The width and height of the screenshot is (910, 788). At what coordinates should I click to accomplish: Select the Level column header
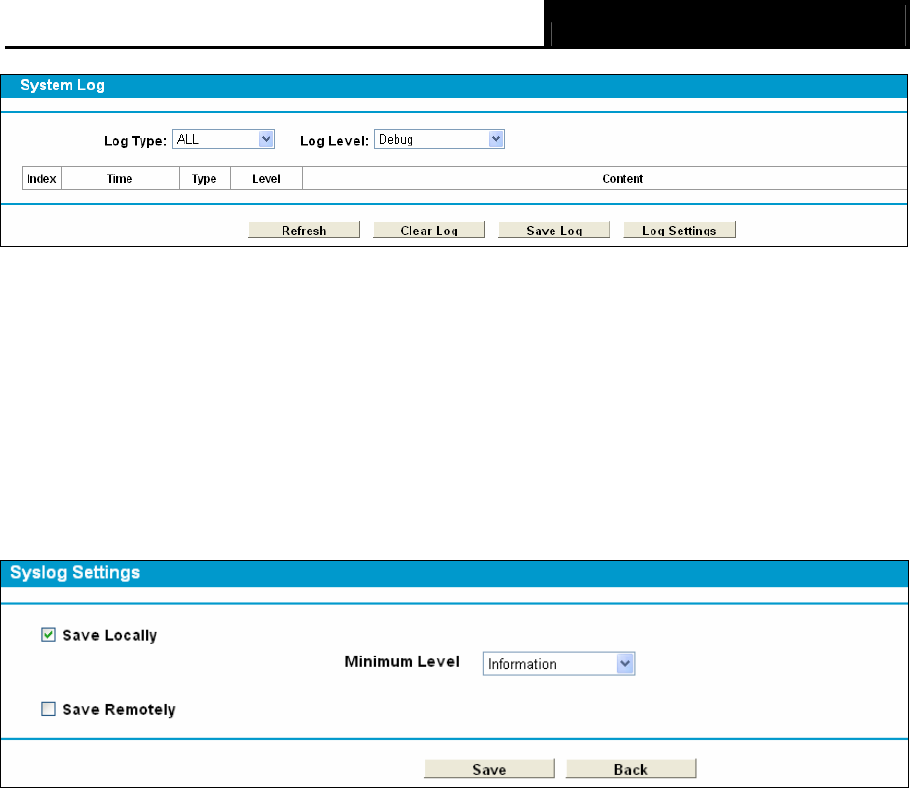coord(266,178)
